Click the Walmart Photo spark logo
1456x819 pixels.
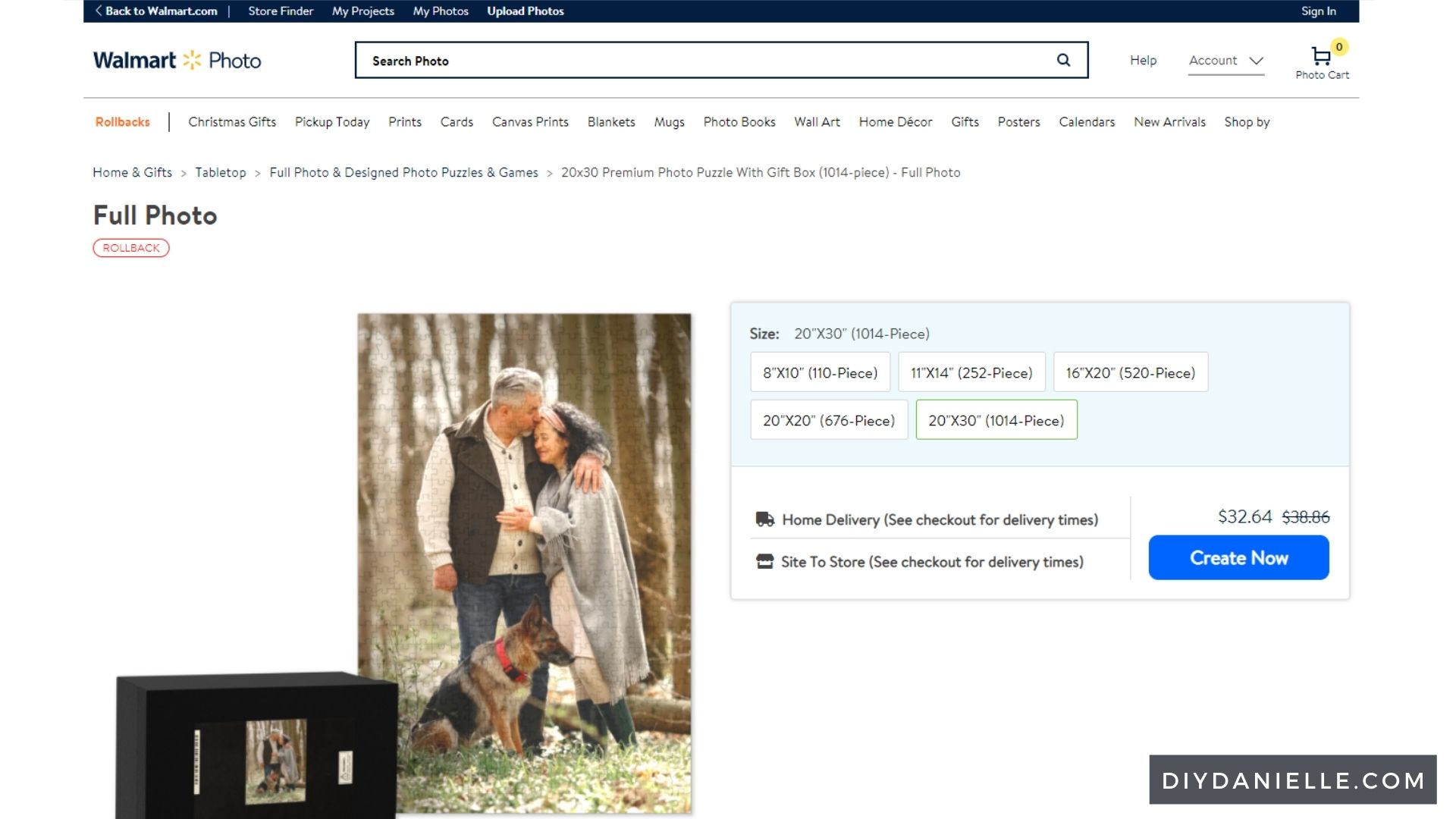point(193,60)
